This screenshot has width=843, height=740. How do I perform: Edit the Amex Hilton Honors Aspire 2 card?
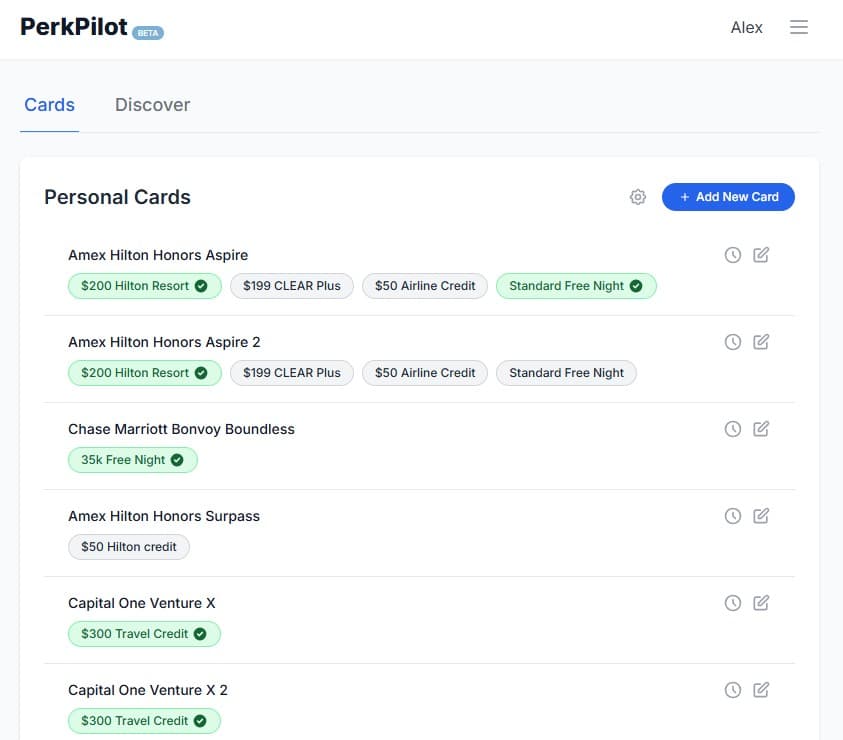click(x=760, y=341)
